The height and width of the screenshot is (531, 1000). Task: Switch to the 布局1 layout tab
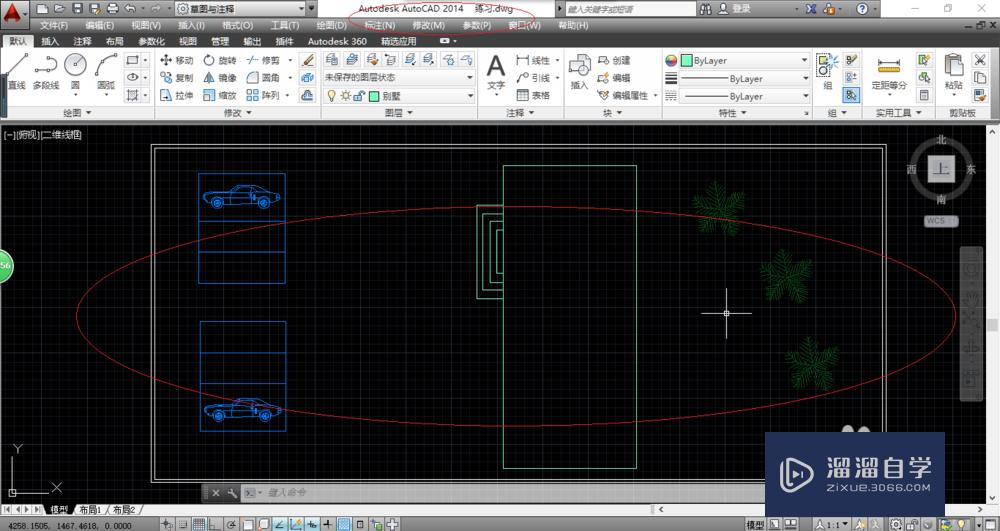(91, 509)
